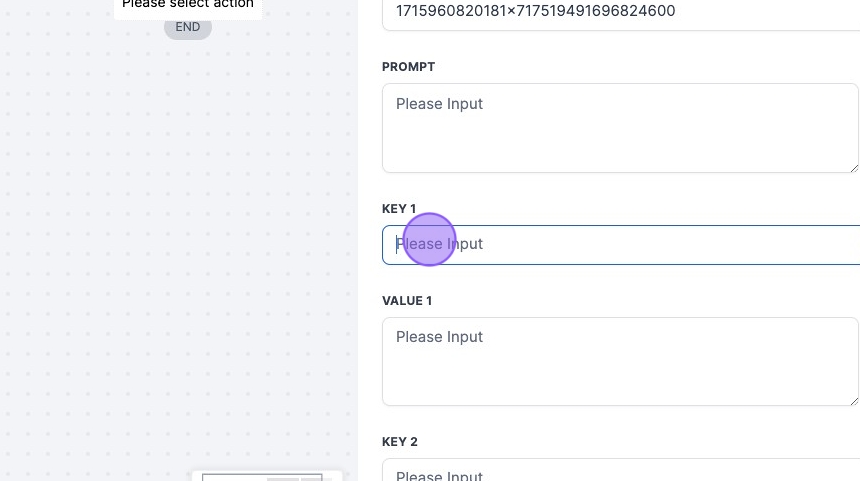Click the PROMPT textarea resize handle
This screenshot has height=481, width=860.
pos(853,167)
